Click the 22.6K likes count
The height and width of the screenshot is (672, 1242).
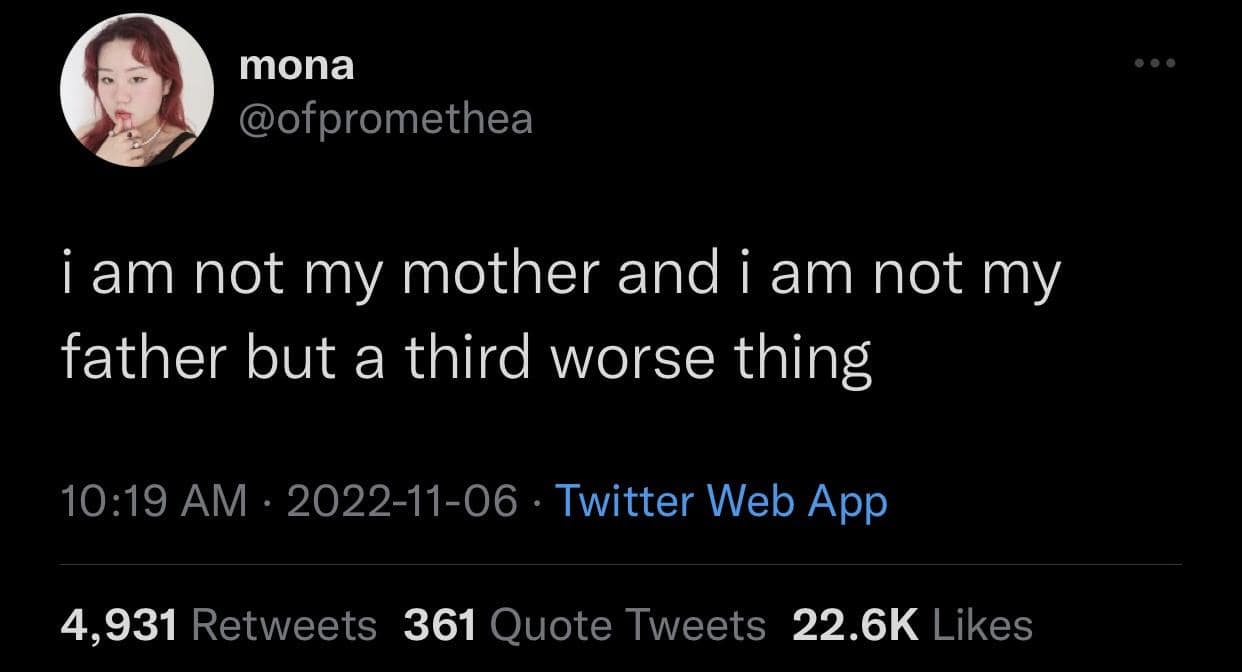click(x=855, y=625)
